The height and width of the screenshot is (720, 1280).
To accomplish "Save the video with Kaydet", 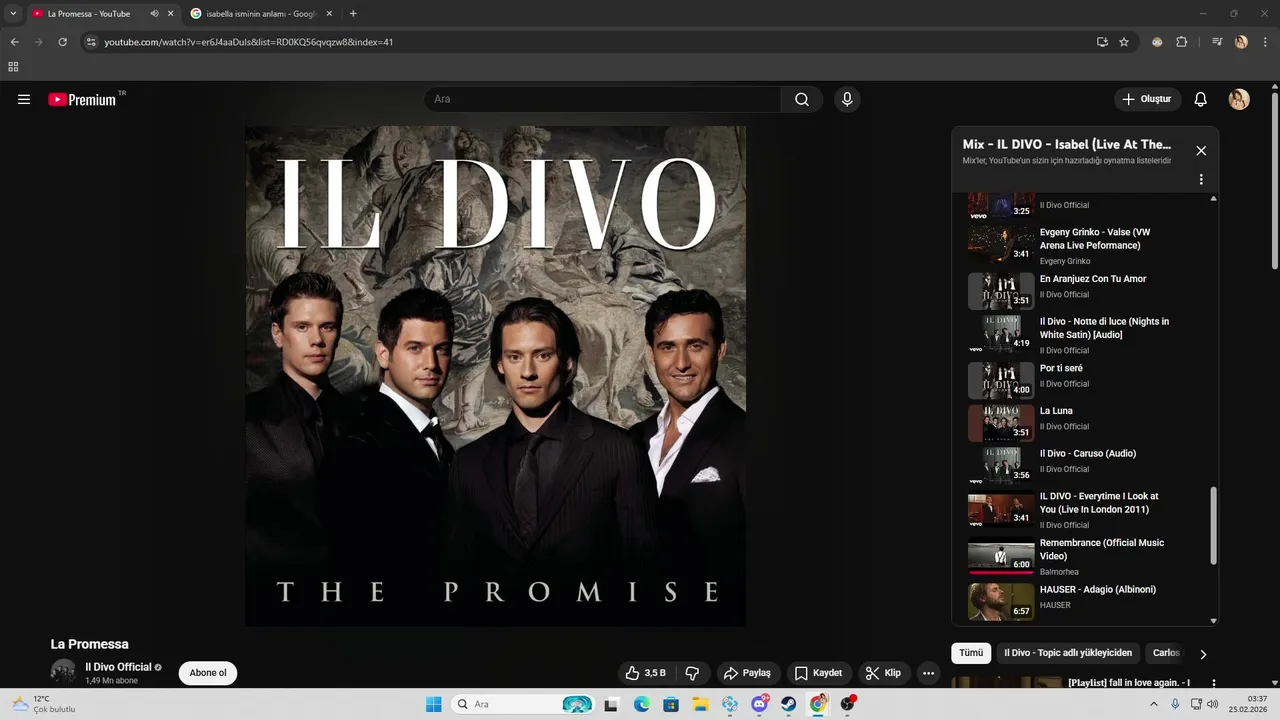I will [818, 673].
